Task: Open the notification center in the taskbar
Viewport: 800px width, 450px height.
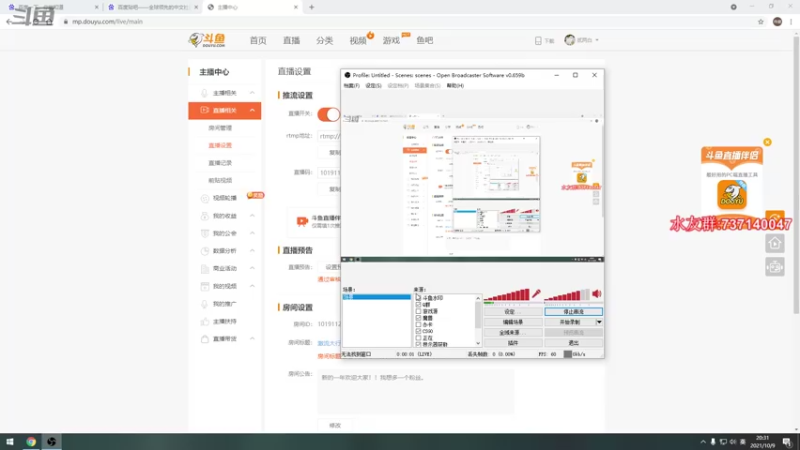Action: point(787,442)
